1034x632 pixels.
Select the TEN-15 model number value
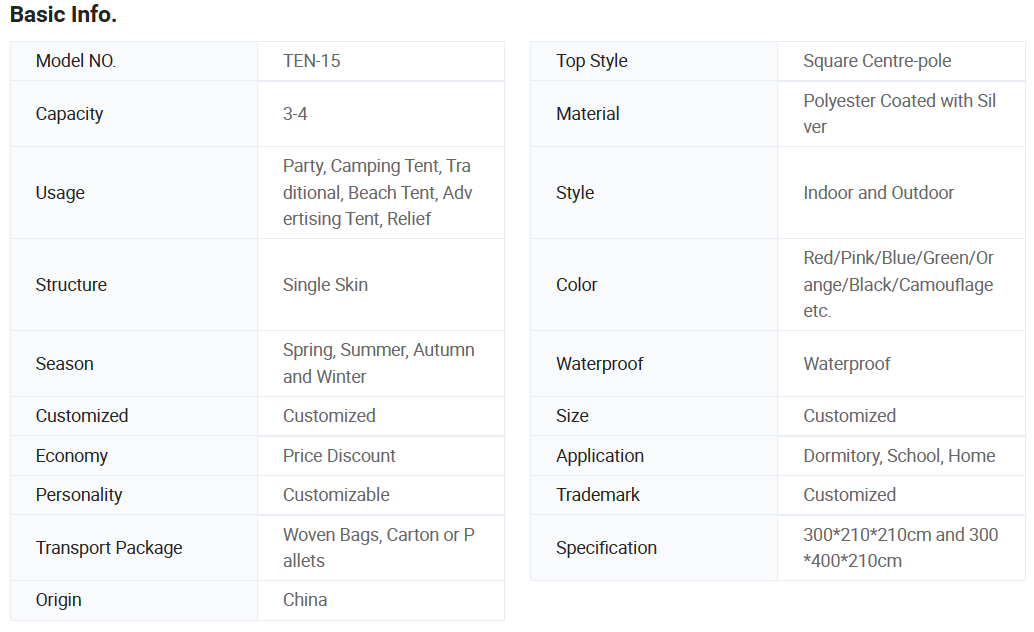click(x=312, y=61)
